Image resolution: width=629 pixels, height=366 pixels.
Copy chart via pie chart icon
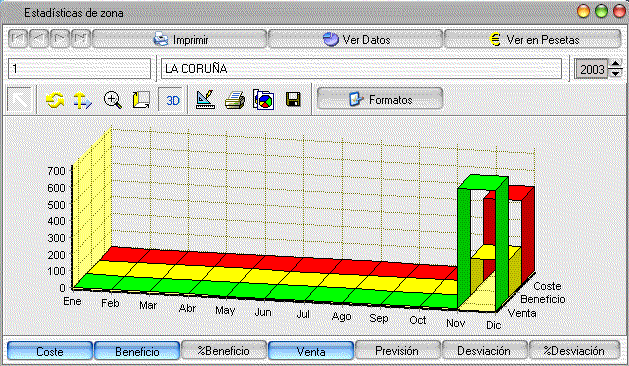(x=264, y=100)
